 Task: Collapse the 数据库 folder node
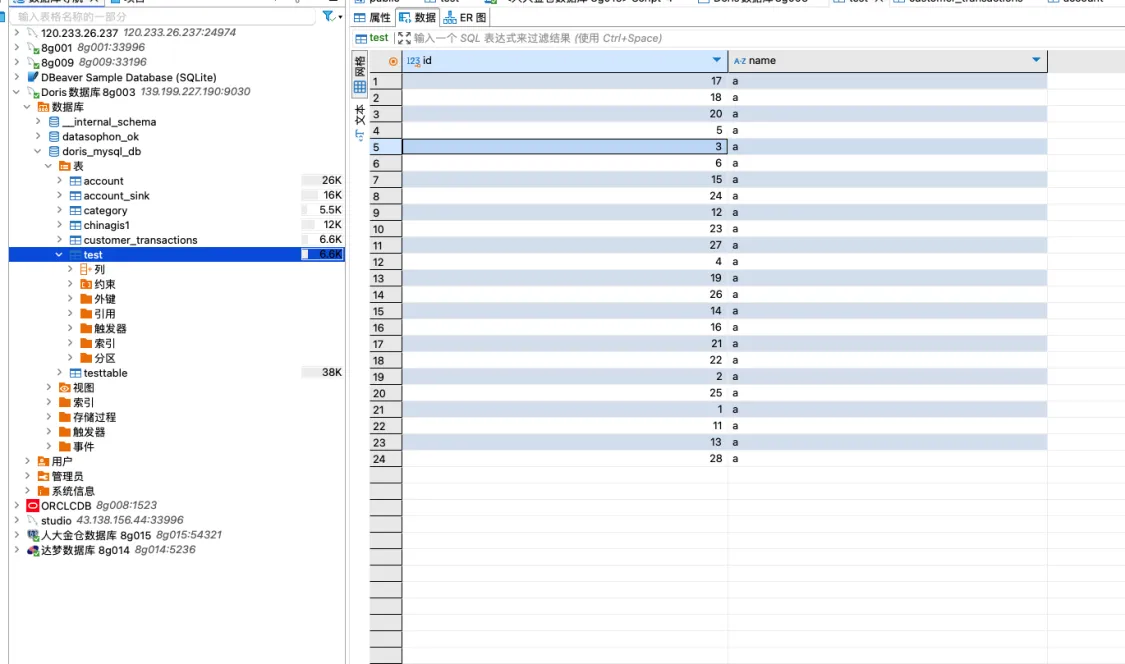[27, 107]
